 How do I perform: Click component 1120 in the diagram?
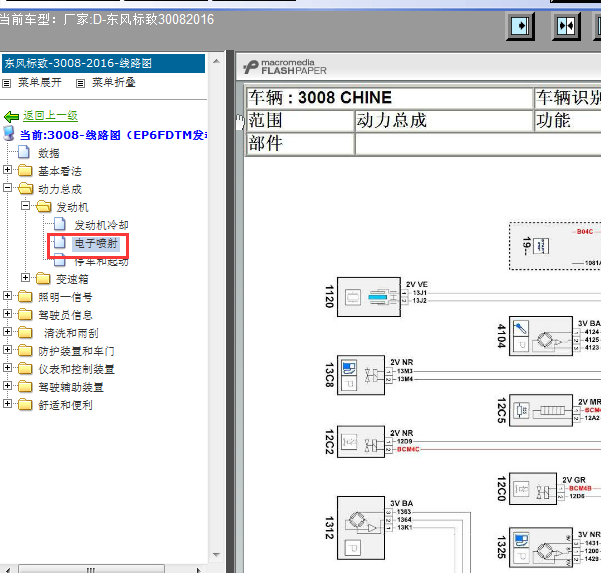[x=369, y=297]
